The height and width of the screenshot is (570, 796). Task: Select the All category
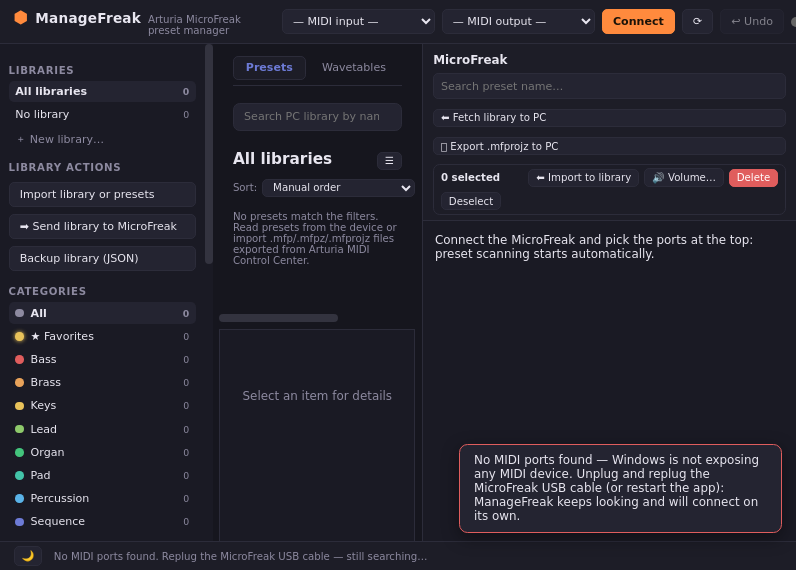click(102, 313)
